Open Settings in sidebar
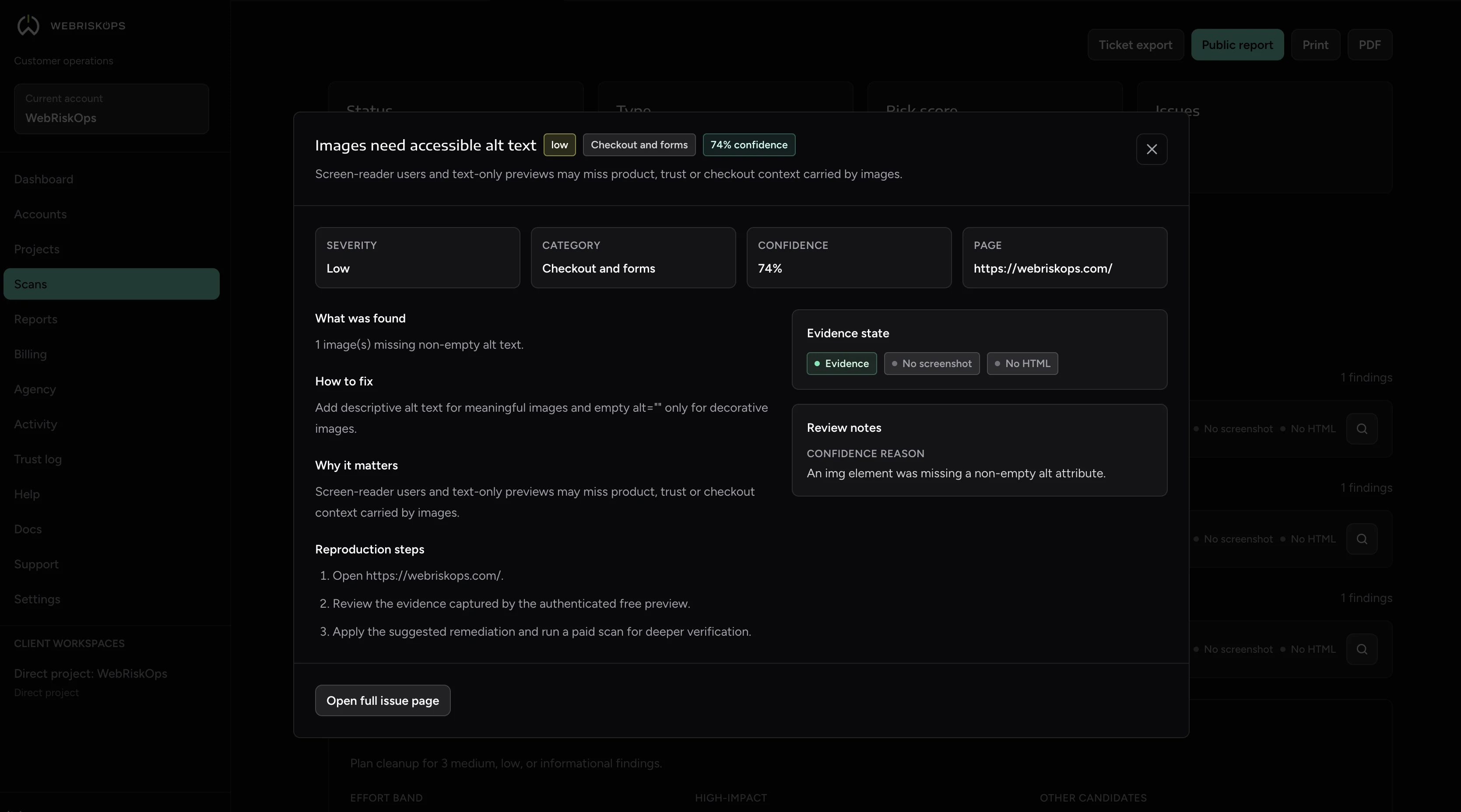This screenshot has width=1461, height=812. tap(111, 599)
